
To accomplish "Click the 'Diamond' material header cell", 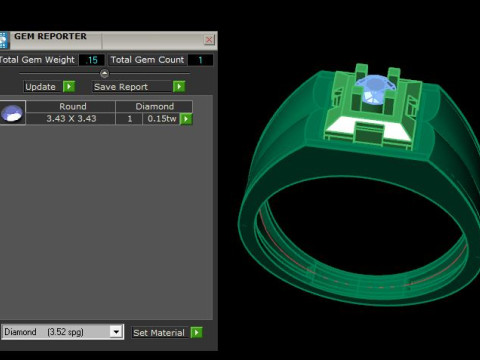I will click(154, 106).
